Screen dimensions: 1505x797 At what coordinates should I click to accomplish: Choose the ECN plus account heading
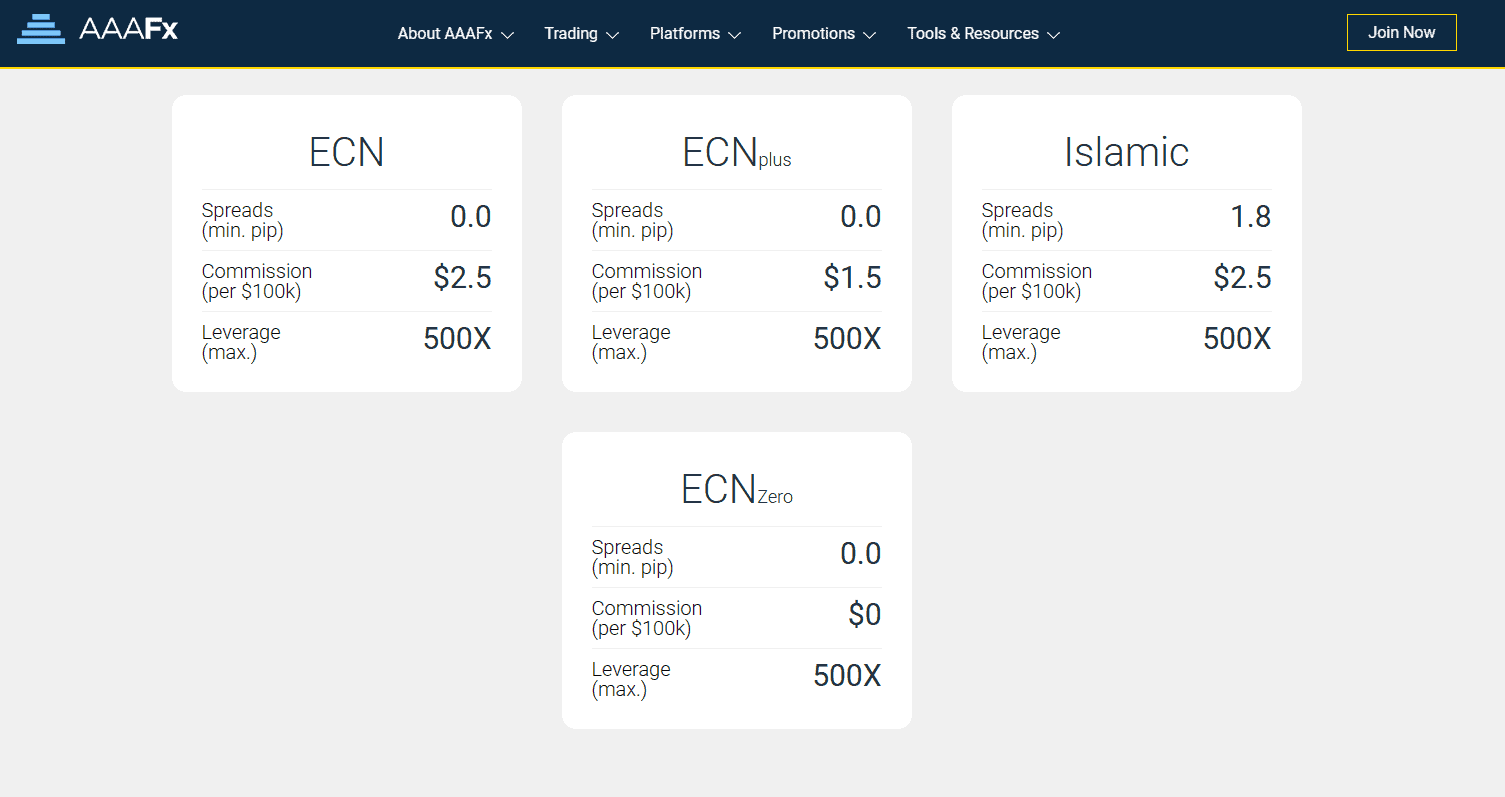[736, 152]
